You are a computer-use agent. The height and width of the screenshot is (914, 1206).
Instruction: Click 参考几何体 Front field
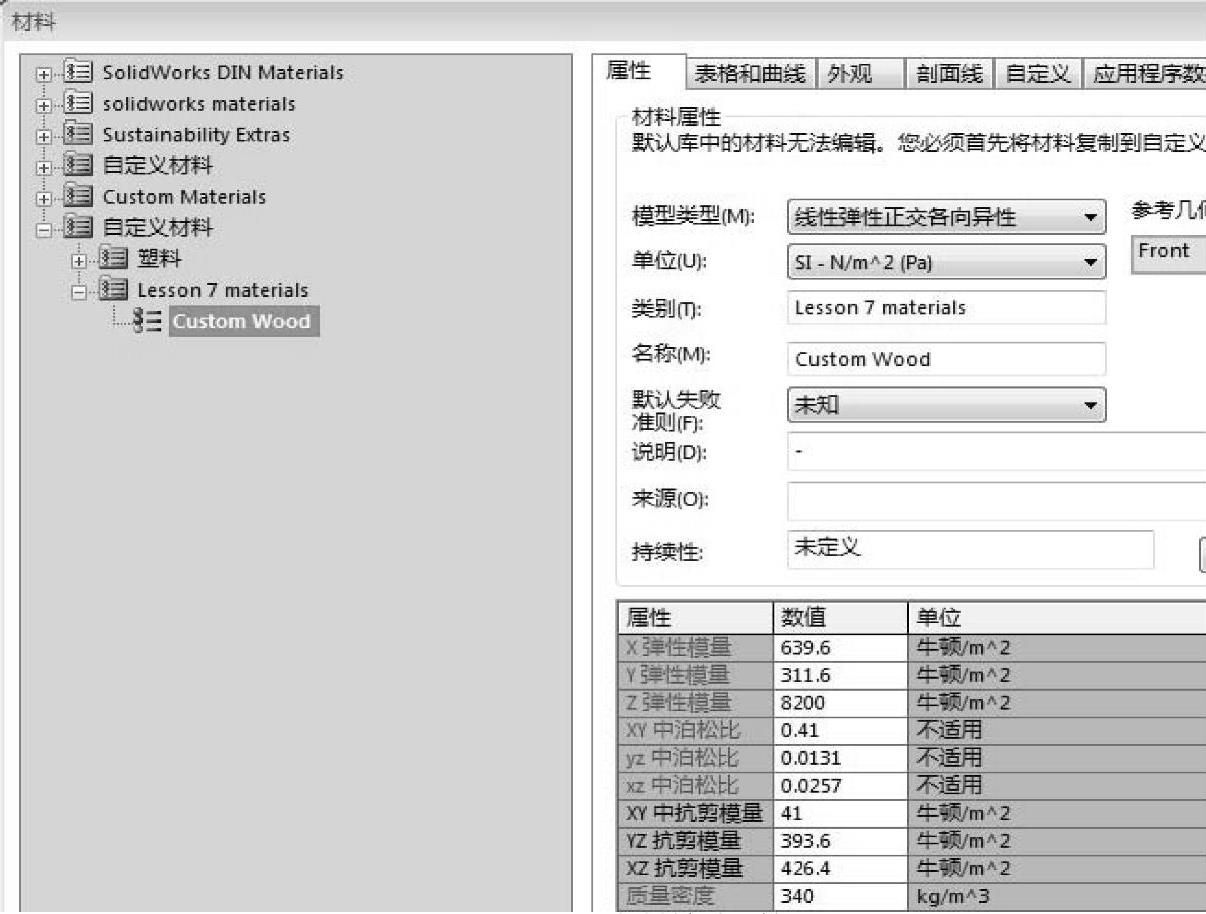[1170, 252]
